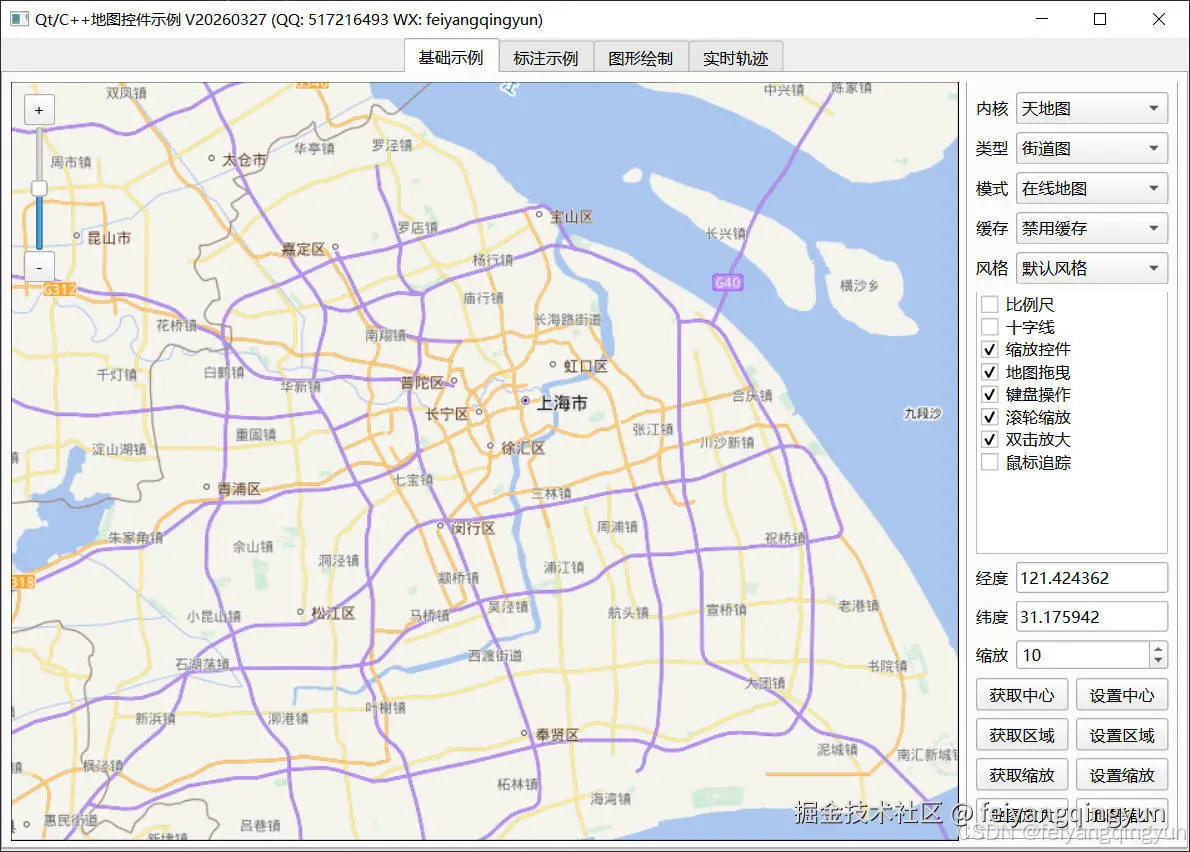The width and height of the screenshot is (1190, 852).
Task: Click the 获取缩放 button
Action: 1022,775
